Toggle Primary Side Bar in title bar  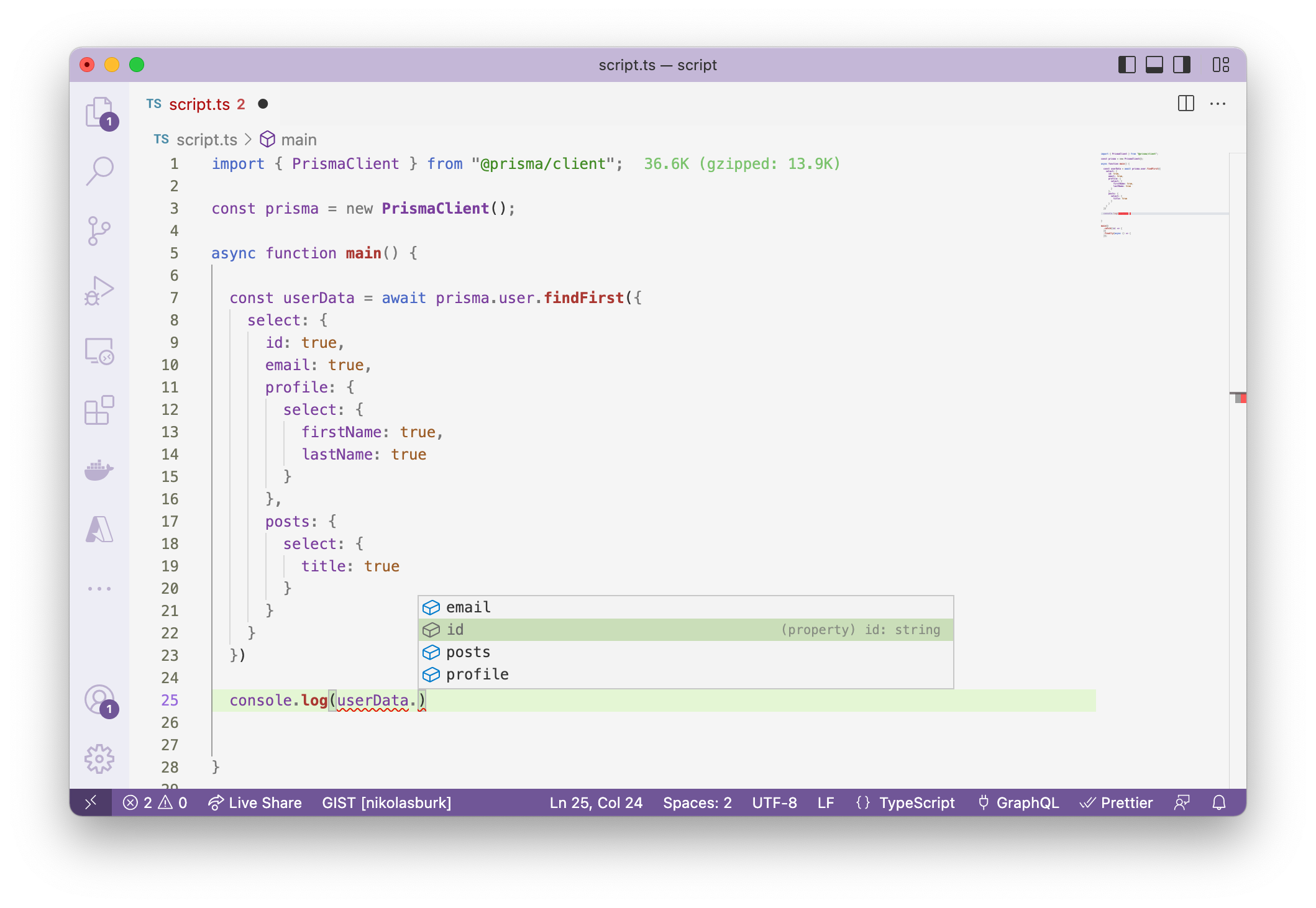pyautogui.click(x=1126, y=65)
